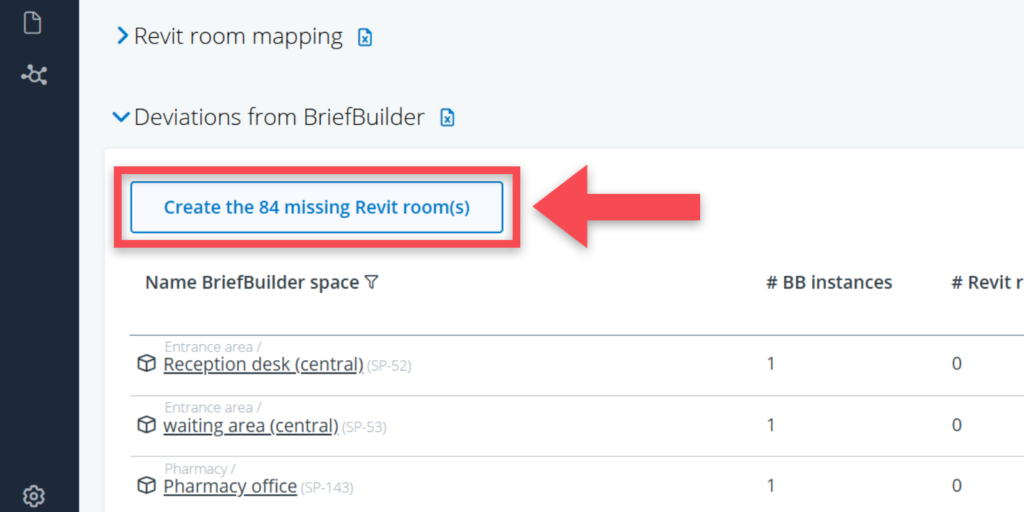This screenshot has height=512, width=1024.
Task: Export Deviations from BriefBuilder to Excel
Action: tap(448, 118)
